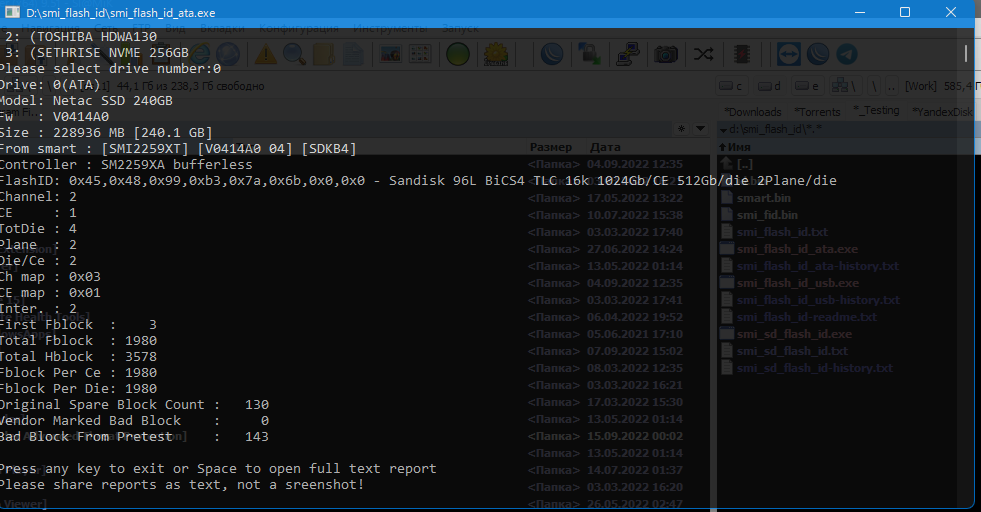Open the Инструменты menu
The height and width of the screenshot is (512, 981).
point(390,29)
